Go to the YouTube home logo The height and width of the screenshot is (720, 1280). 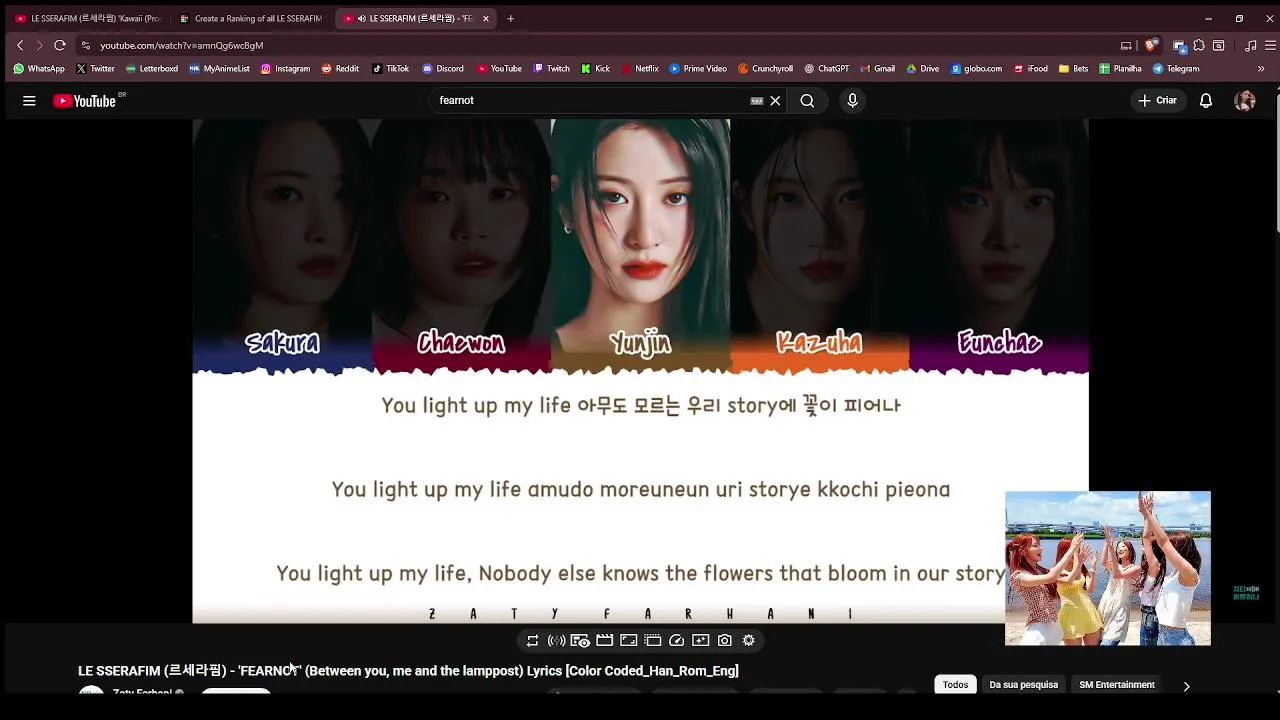pos(85,101)
